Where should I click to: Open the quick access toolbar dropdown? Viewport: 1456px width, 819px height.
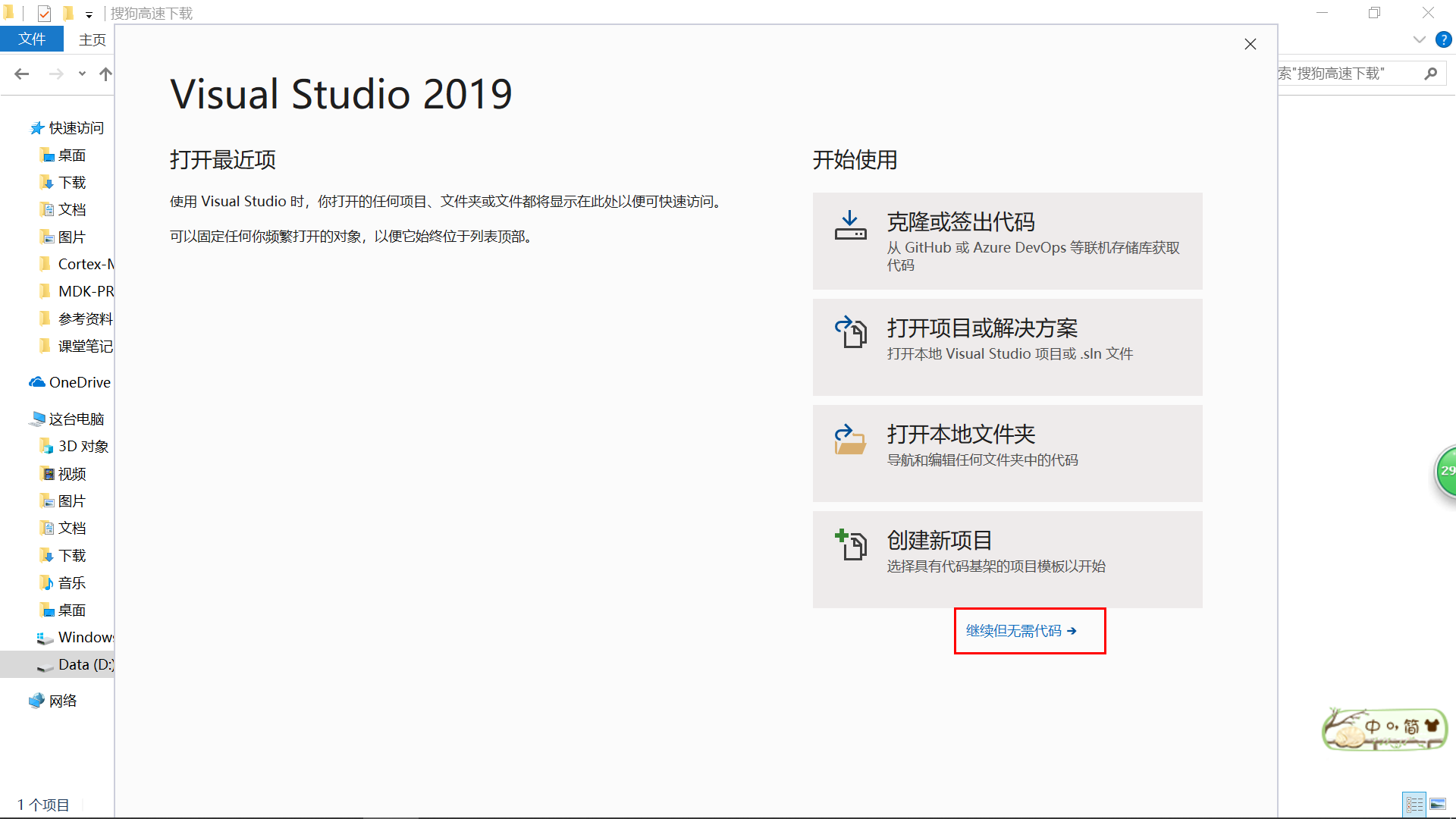pyautogui.click(x=89, y=14)
